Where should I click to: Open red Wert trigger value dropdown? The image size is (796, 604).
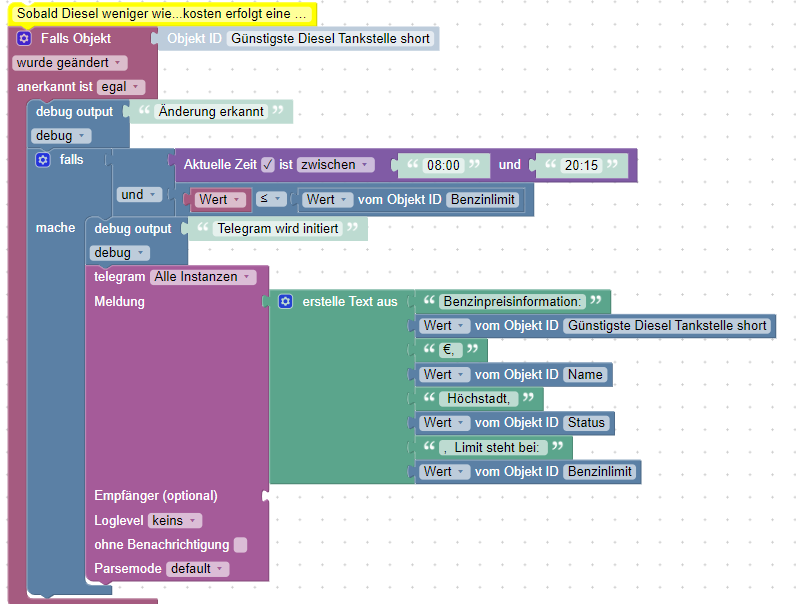click(220, 199)
